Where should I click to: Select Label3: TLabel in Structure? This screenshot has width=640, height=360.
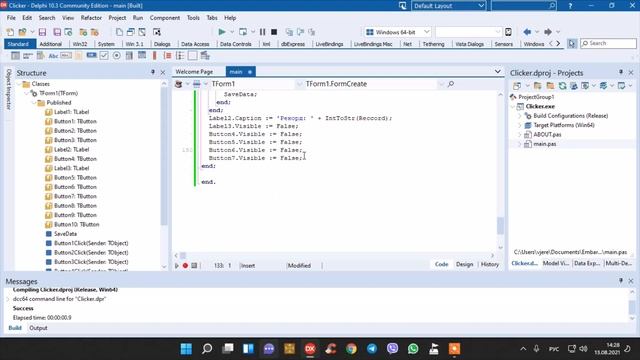[71, 168]
